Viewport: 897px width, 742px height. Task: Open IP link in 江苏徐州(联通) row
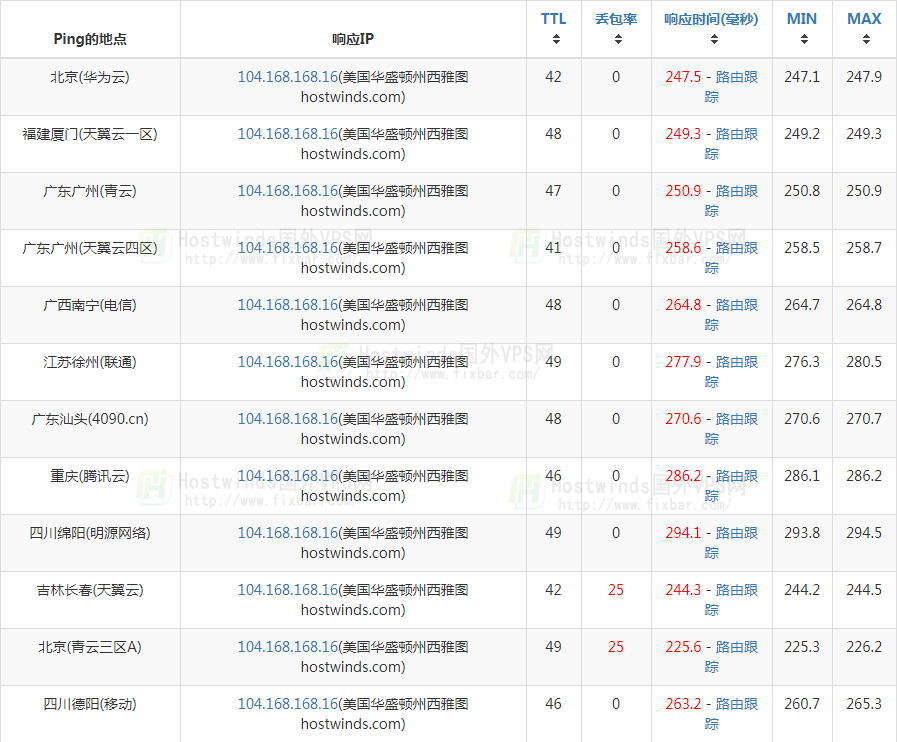[288, 362]
